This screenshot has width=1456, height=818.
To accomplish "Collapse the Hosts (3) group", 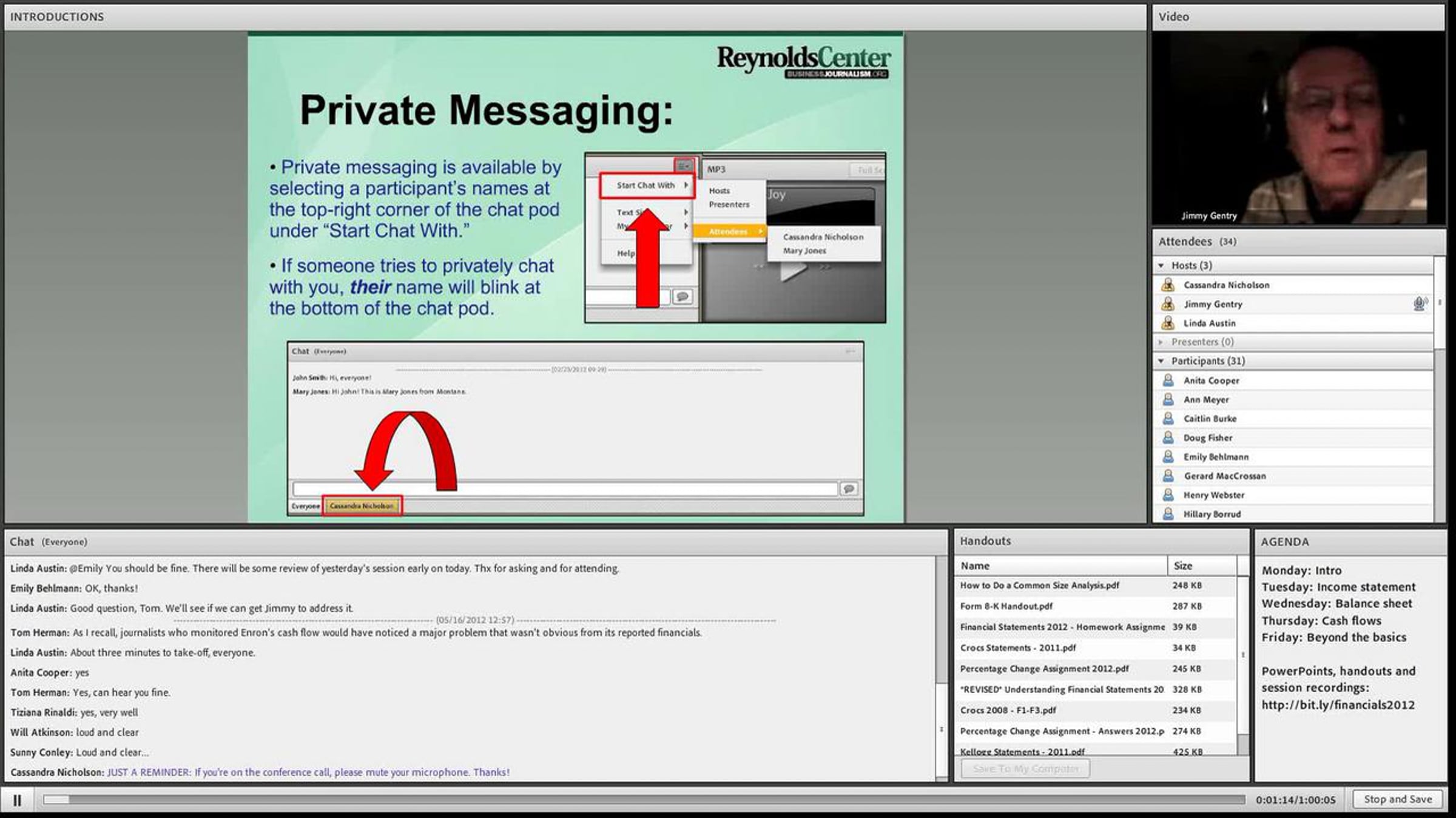I will click(x=1161, y=266).
